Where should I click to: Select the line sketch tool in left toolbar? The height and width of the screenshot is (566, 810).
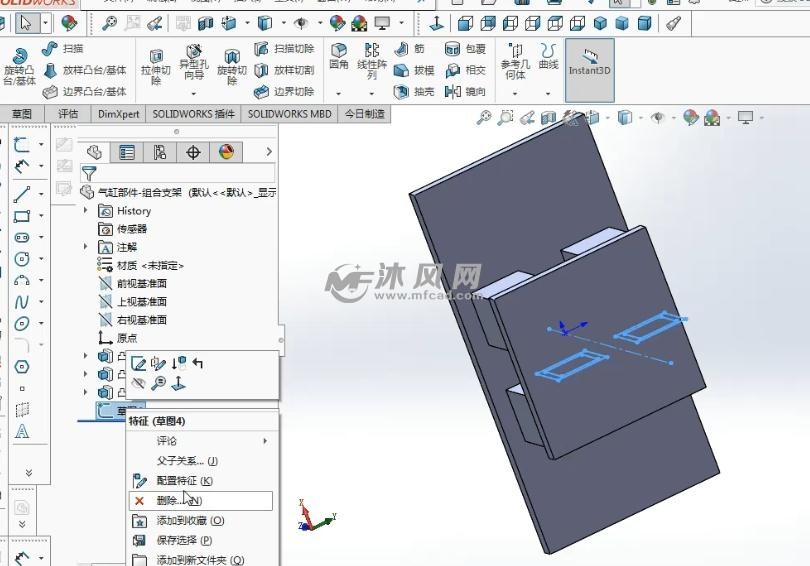click(x=22, y=194)
